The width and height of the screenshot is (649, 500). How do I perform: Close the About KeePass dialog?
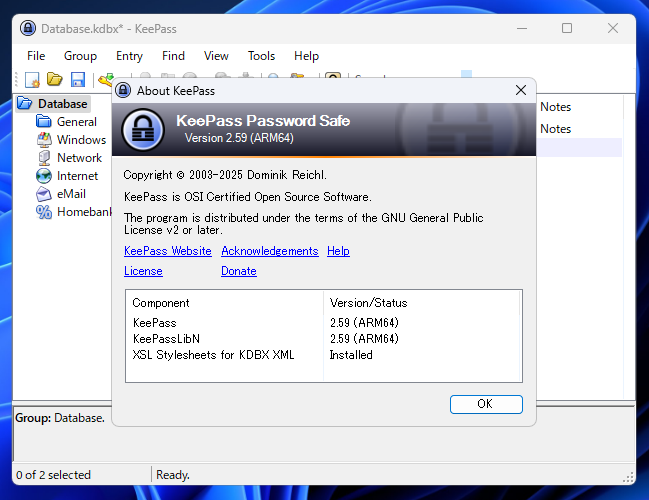pos(521,90)
